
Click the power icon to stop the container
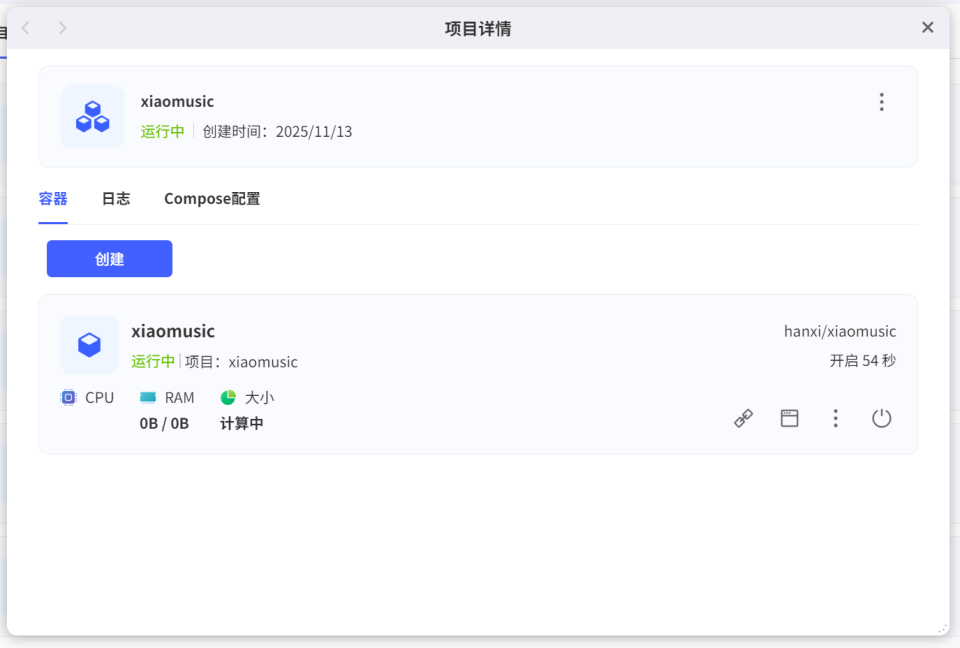point(881,418)
